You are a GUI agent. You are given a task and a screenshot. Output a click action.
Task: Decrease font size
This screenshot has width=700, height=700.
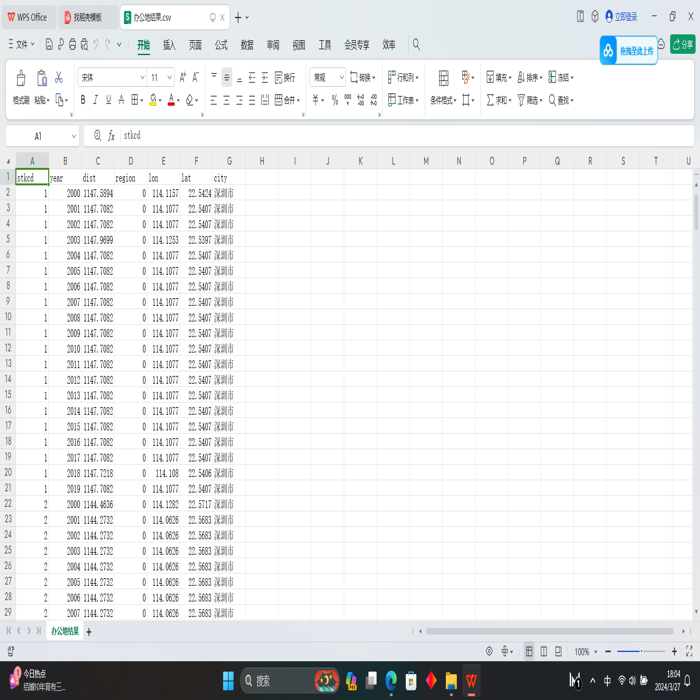pyautogui.click(x=195, y=78)
